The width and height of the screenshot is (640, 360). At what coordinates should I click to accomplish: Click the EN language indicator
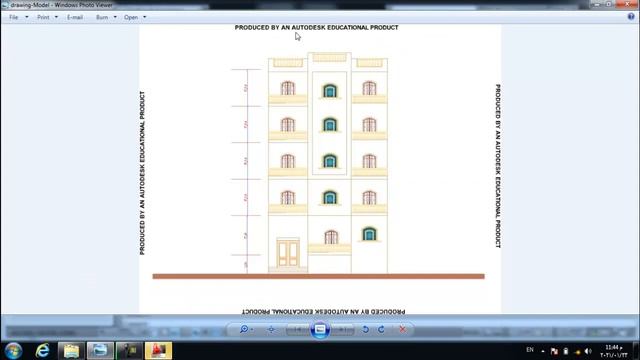click(x=530, y=350)
